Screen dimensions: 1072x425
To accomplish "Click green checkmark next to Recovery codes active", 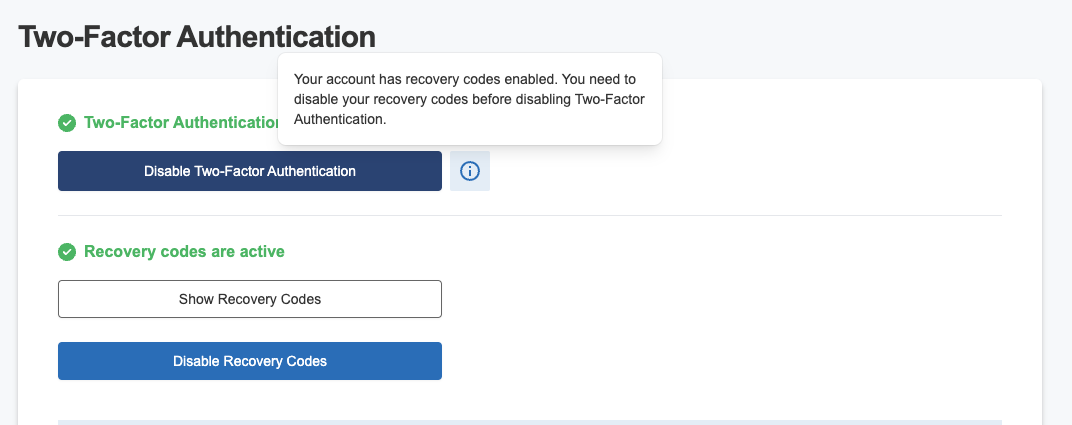I will (x=67, y=252).
